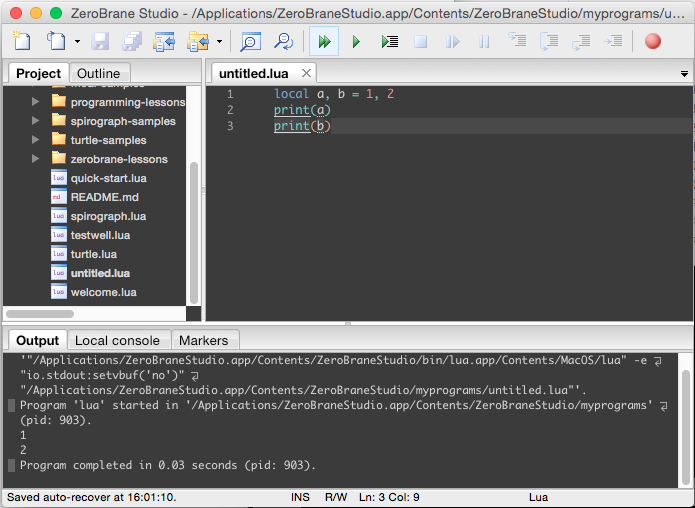Select programming-lessons folder in tree
Viewport: 695px width, 508px height.
[x=128, y=102]
